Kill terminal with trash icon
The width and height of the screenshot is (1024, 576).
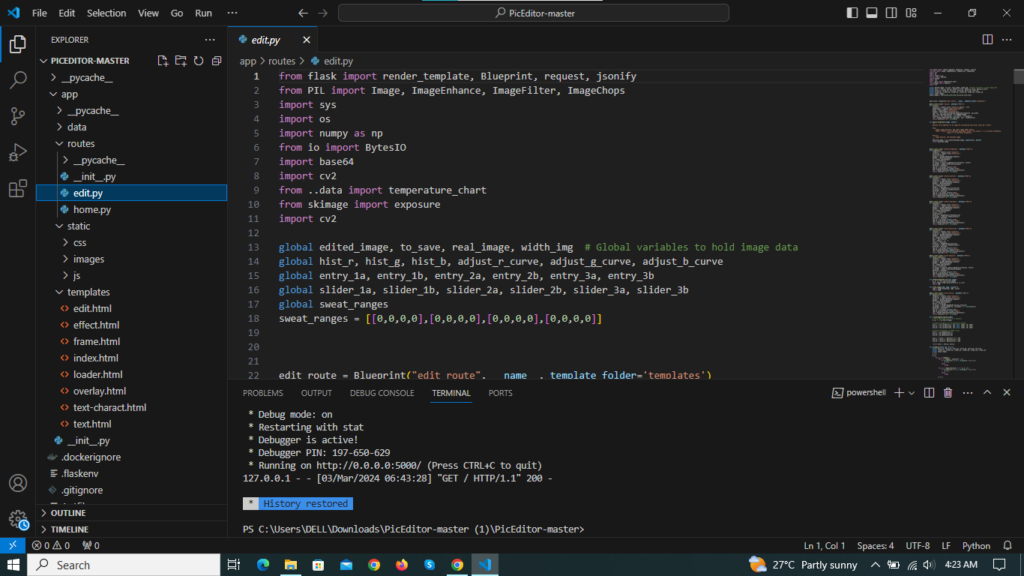point(948,393)
